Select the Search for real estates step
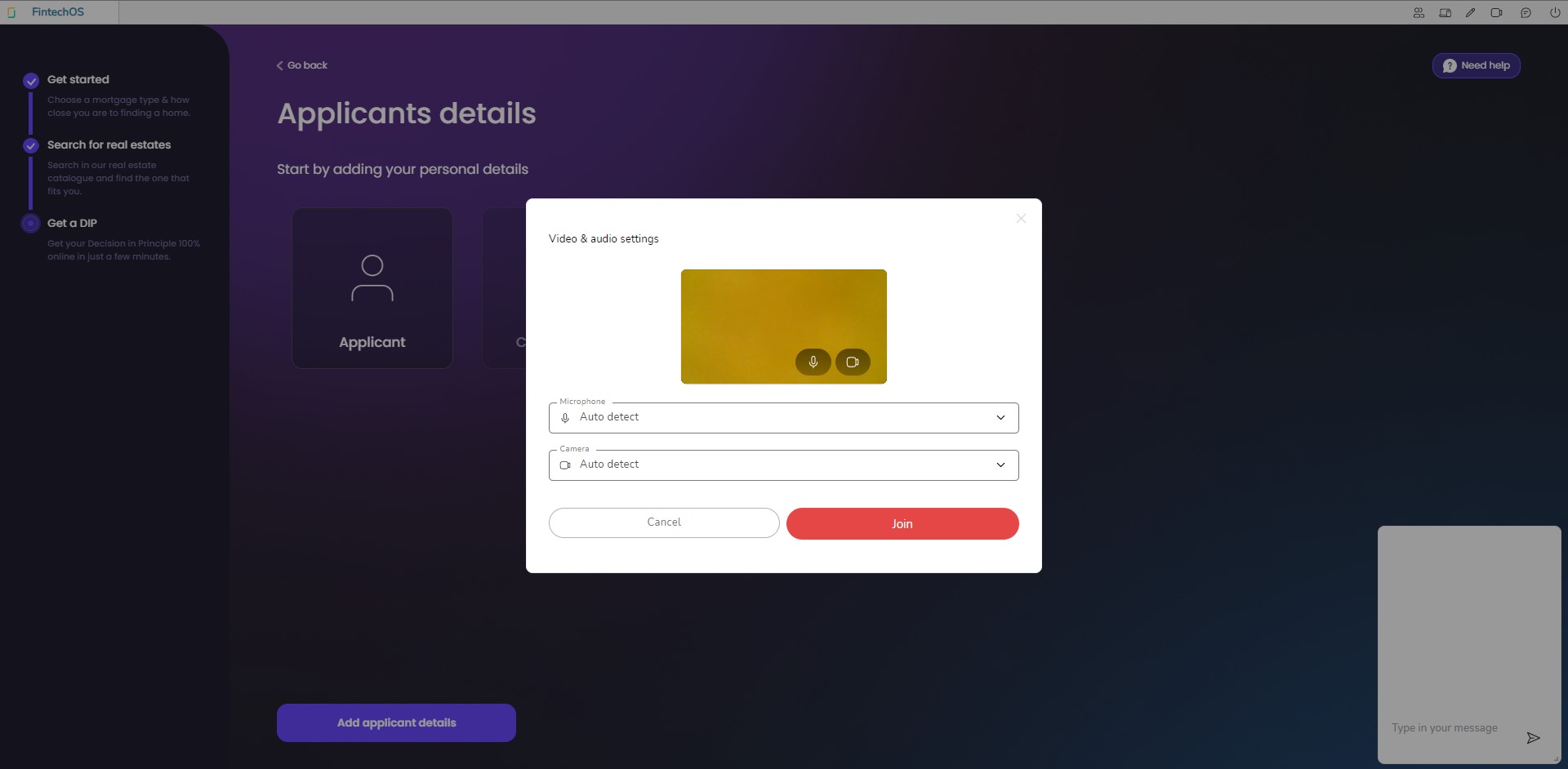The width and height of the screenshot is (1568, 769). (x=109, y=144)
